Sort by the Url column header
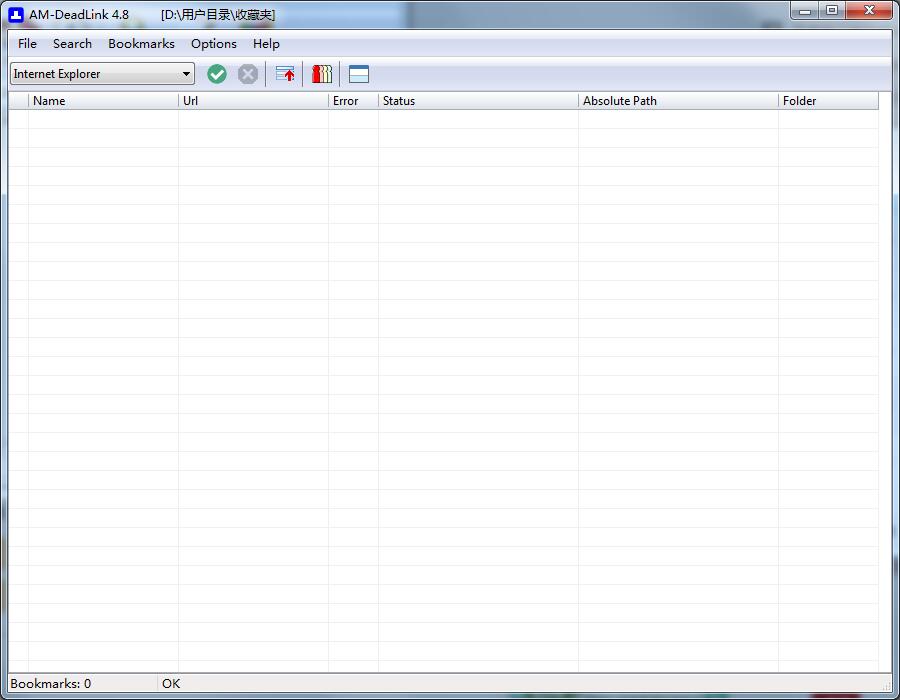The width and height of the screenshot is (900, 700). pos(253,100)
